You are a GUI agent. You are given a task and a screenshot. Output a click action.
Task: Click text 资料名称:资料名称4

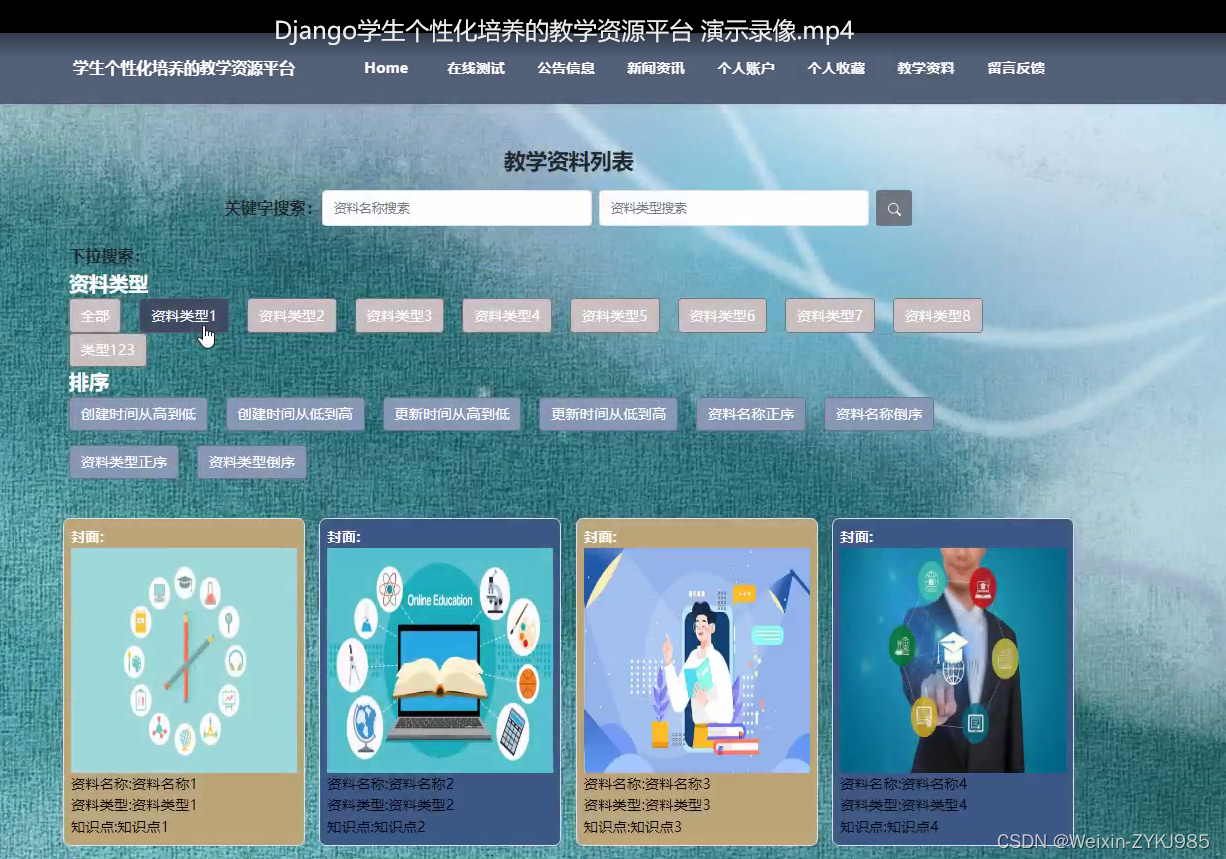[904, 784]
